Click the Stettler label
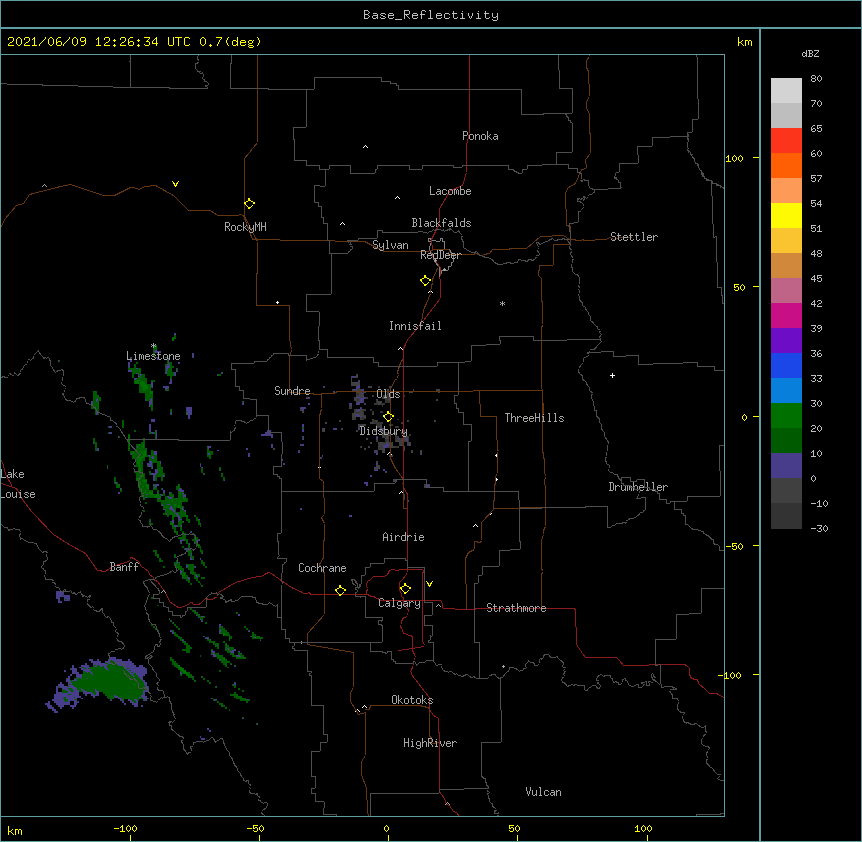Image resolution: width=862 pixels, height=842 pixels. [634, 237]
